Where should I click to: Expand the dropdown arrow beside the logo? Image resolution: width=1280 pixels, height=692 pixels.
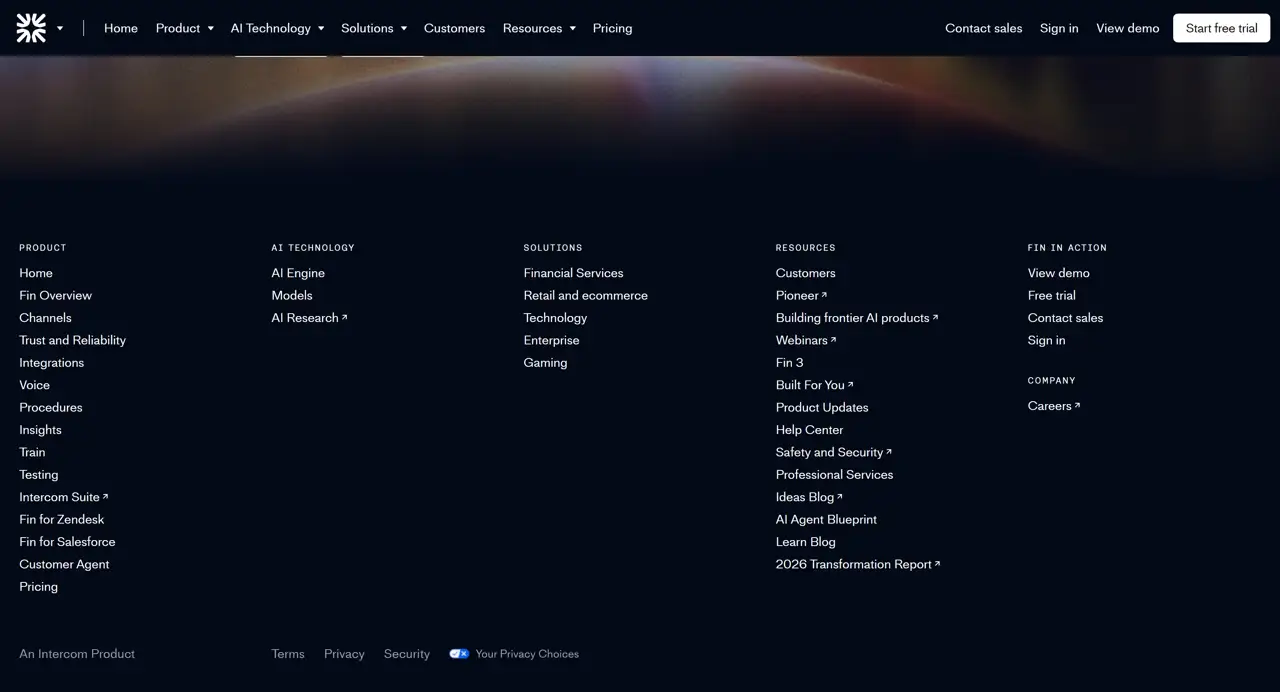point(60,28)
